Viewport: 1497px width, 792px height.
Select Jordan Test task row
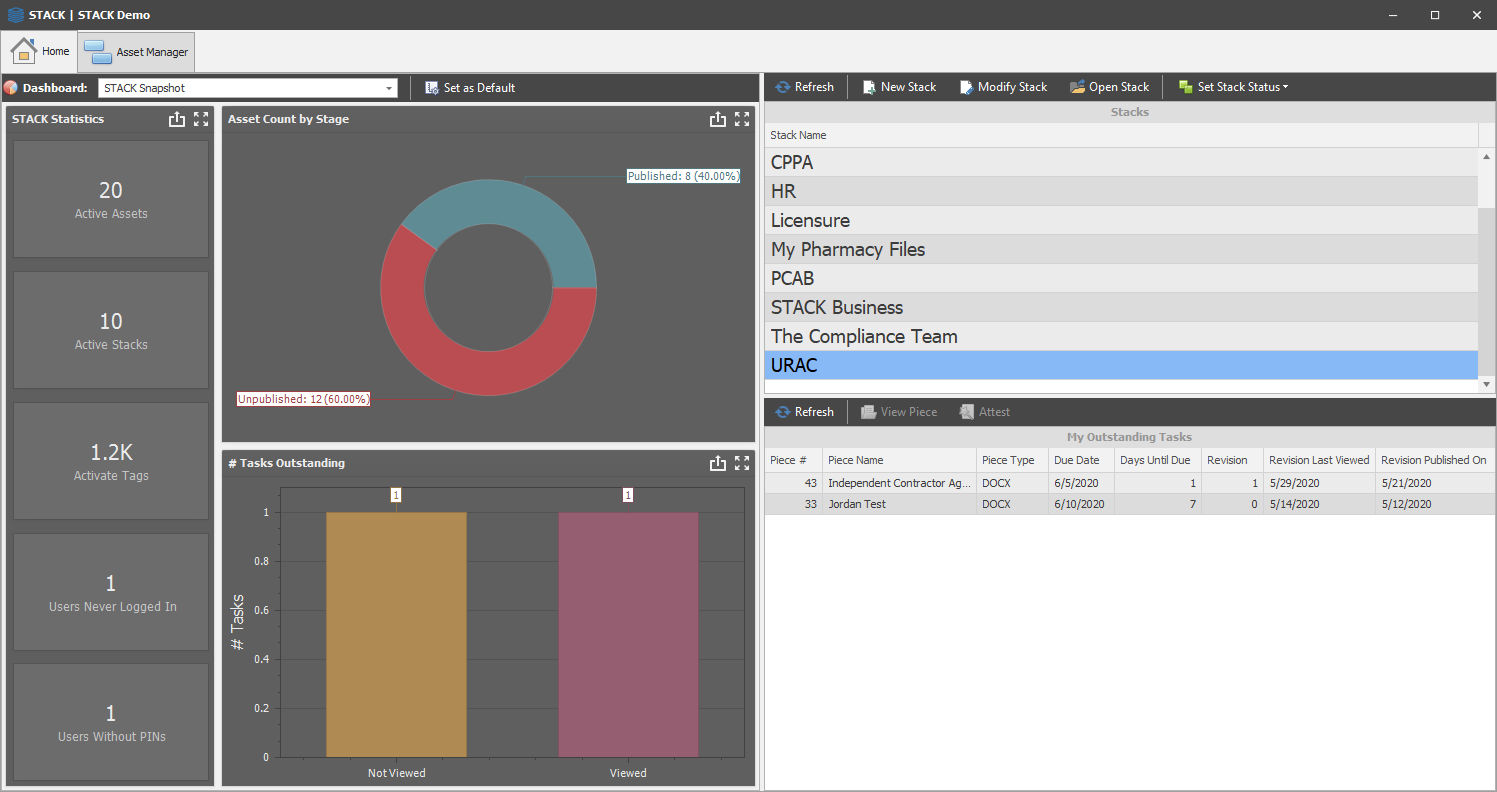1130,504
